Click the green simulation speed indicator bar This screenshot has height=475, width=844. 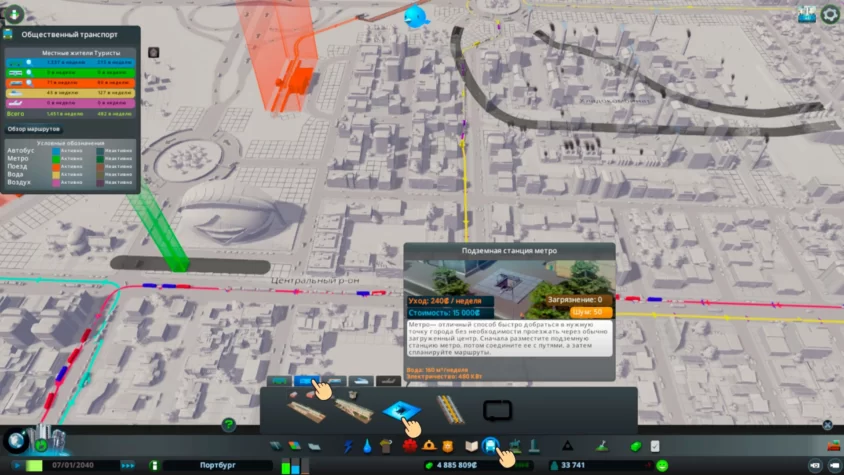34,465
